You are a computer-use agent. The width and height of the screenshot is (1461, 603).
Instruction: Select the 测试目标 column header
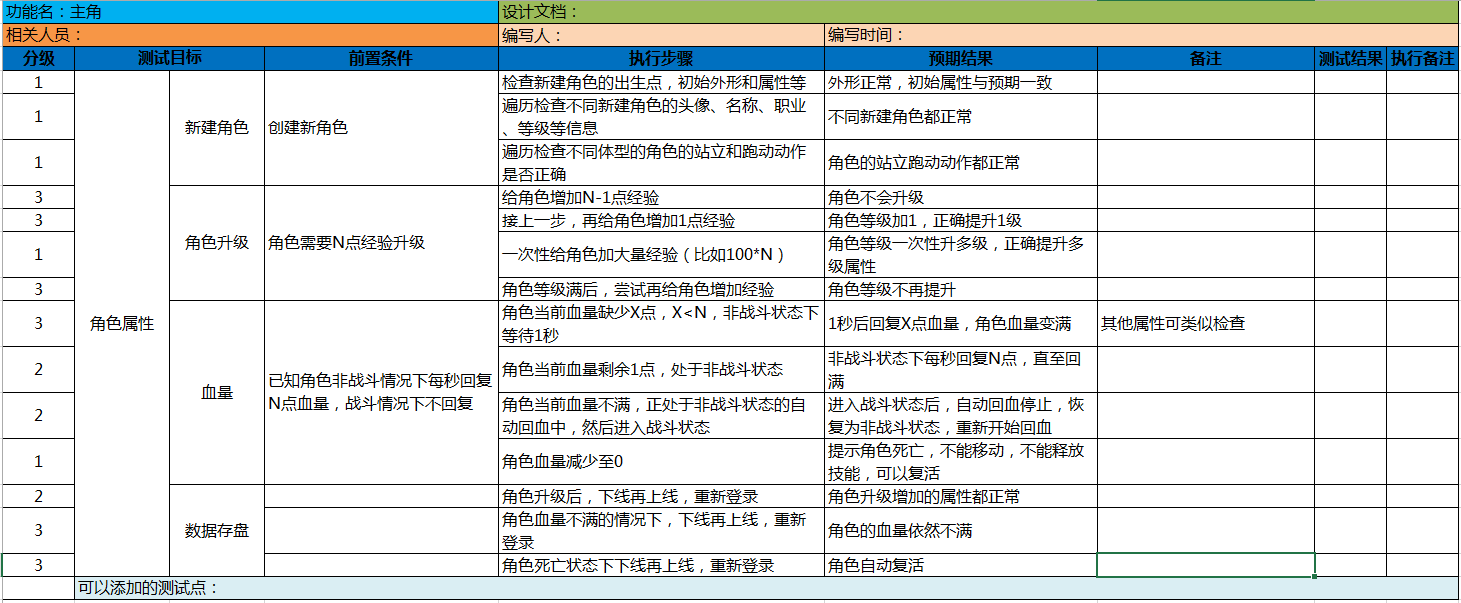click(x=169, y=58)
